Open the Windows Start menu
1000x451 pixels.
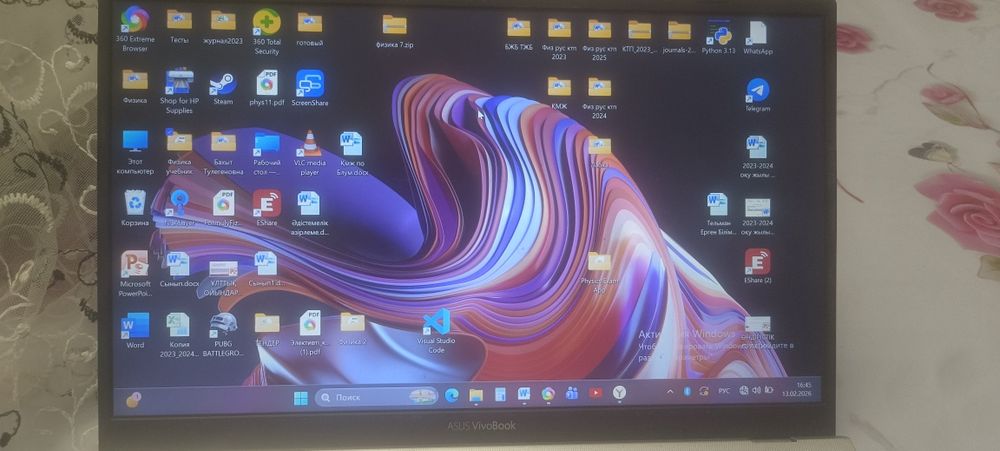click(301, 397)
